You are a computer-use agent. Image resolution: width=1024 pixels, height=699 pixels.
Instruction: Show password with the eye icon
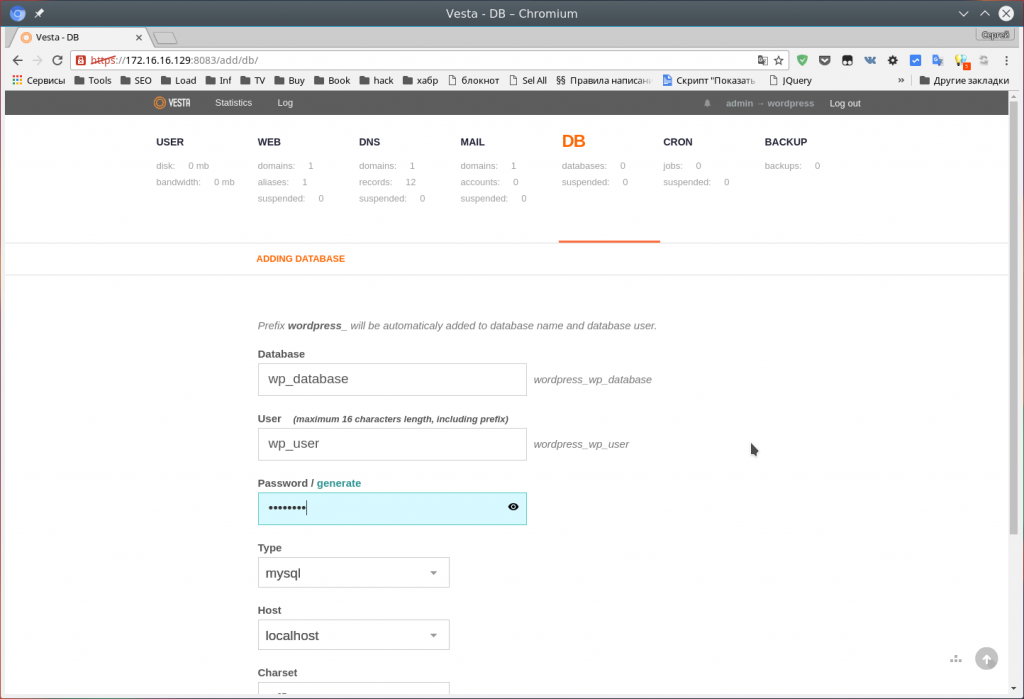click(513, 507)
